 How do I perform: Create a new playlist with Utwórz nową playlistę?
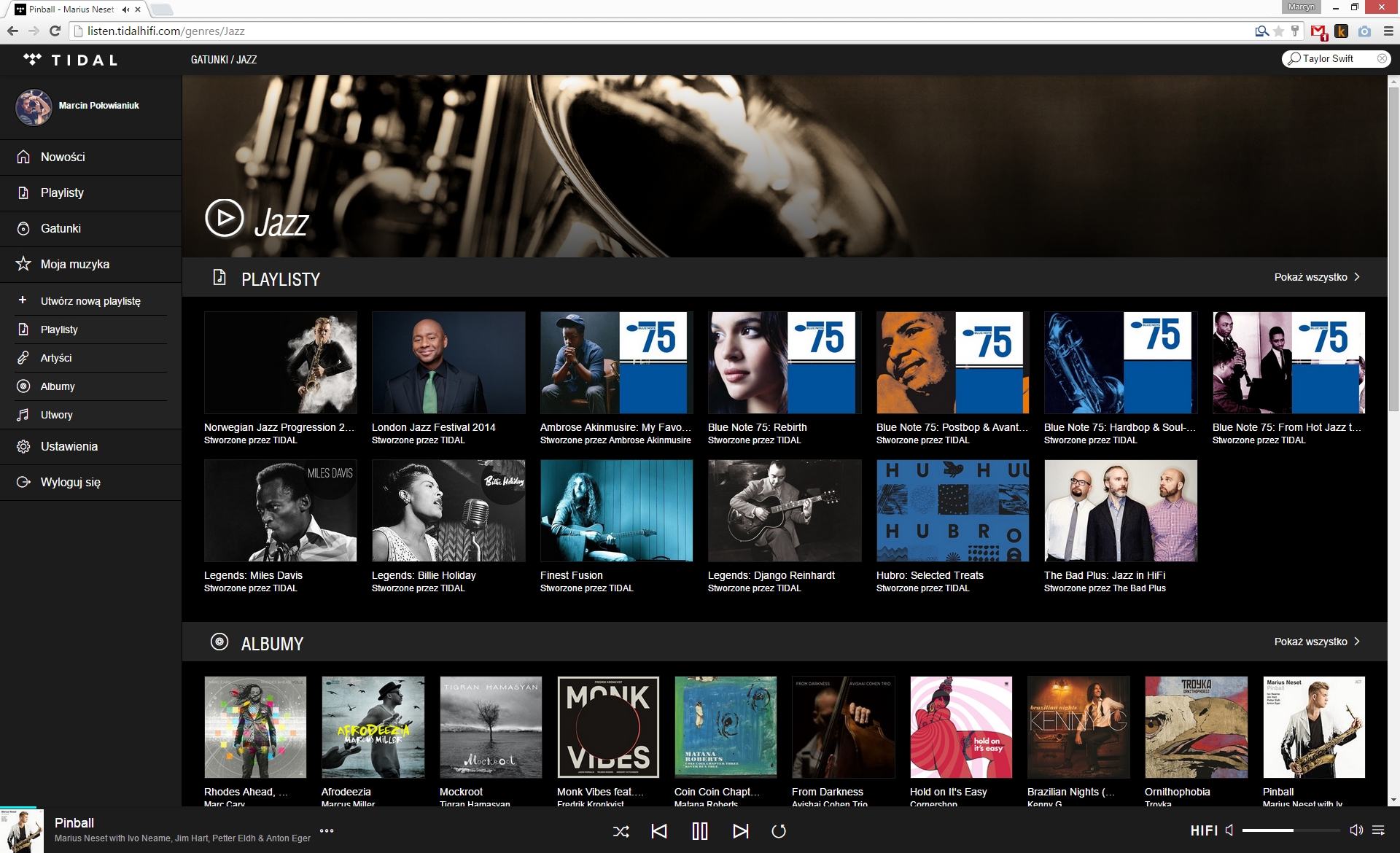[x=90, y=301]
